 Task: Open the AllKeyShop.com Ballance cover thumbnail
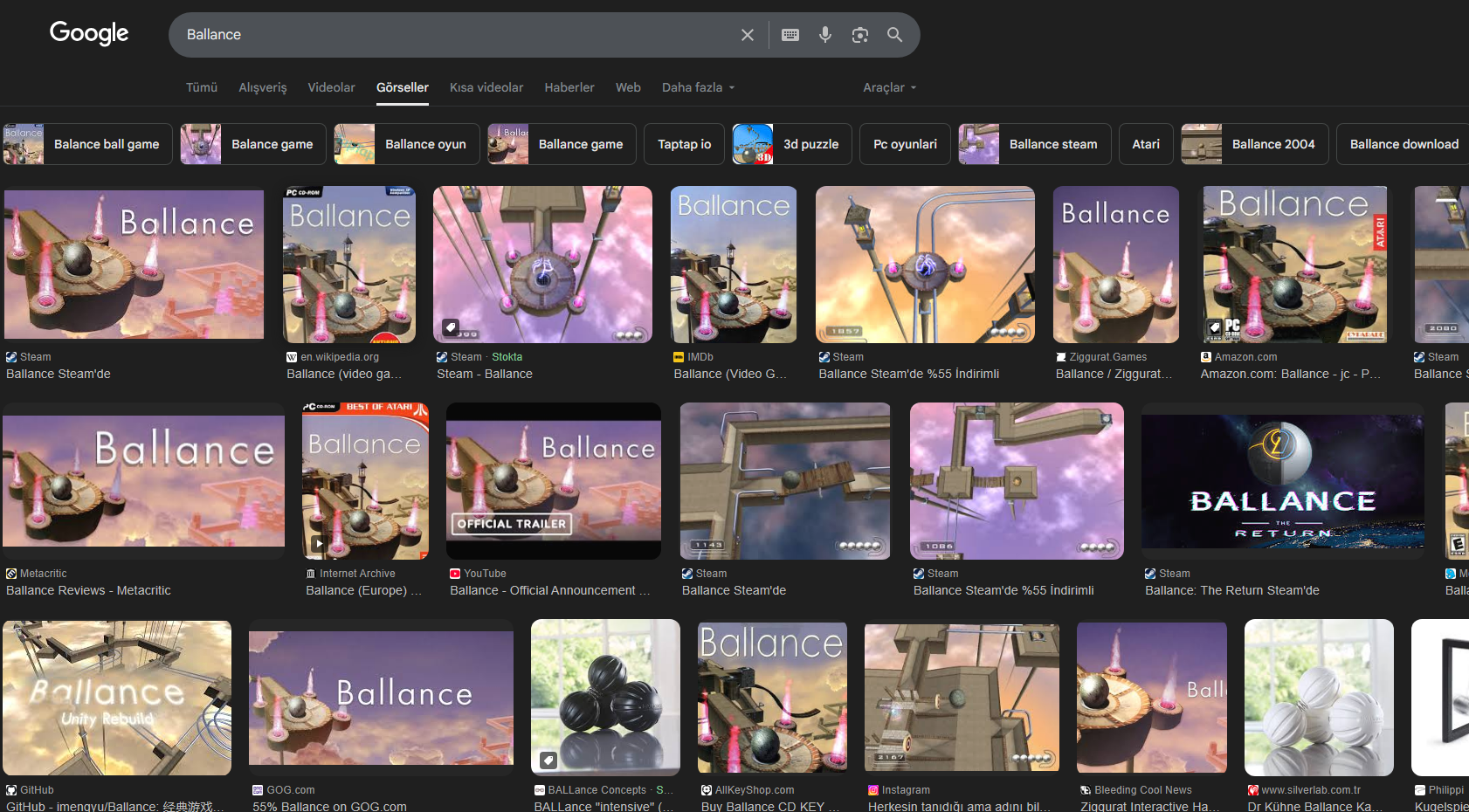pos(772,698)
